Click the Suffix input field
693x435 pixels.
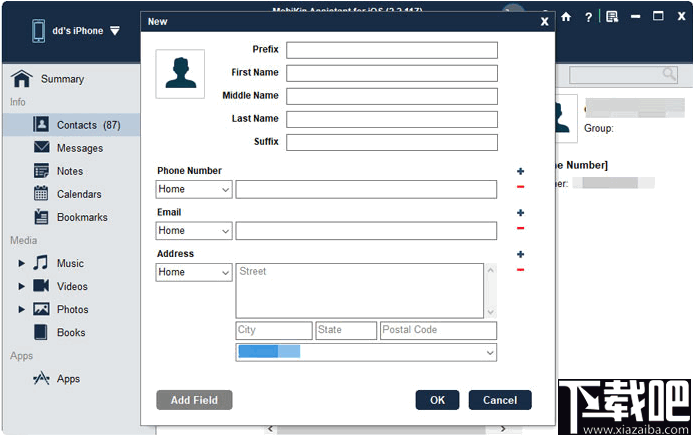(392, 142)
